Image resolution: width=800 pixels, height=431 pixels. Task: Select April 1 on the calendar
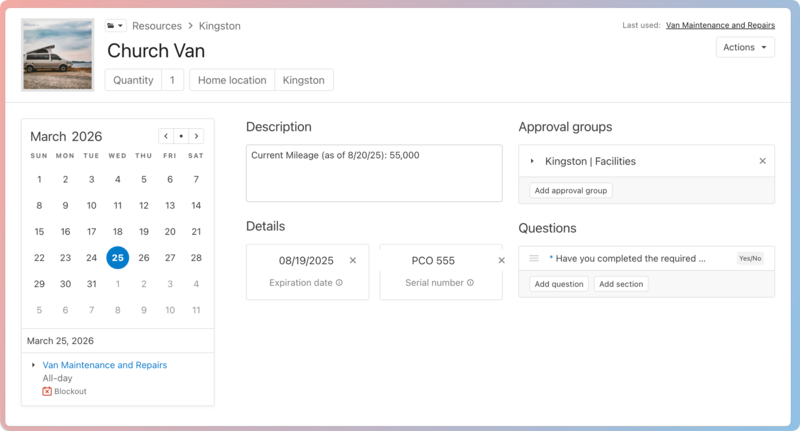point(117,284)
